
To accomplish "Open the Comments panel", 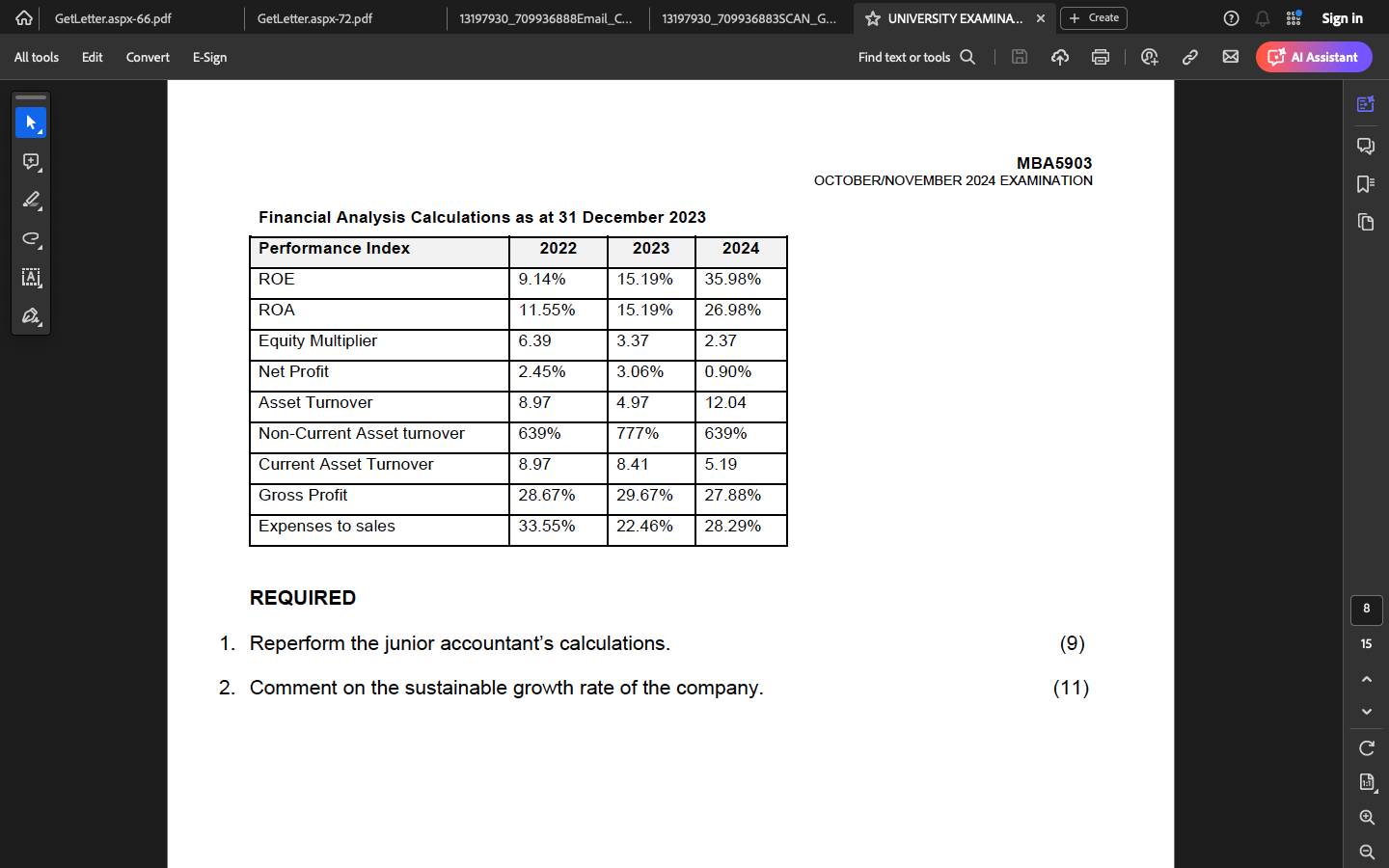I will click(1366, 146).
